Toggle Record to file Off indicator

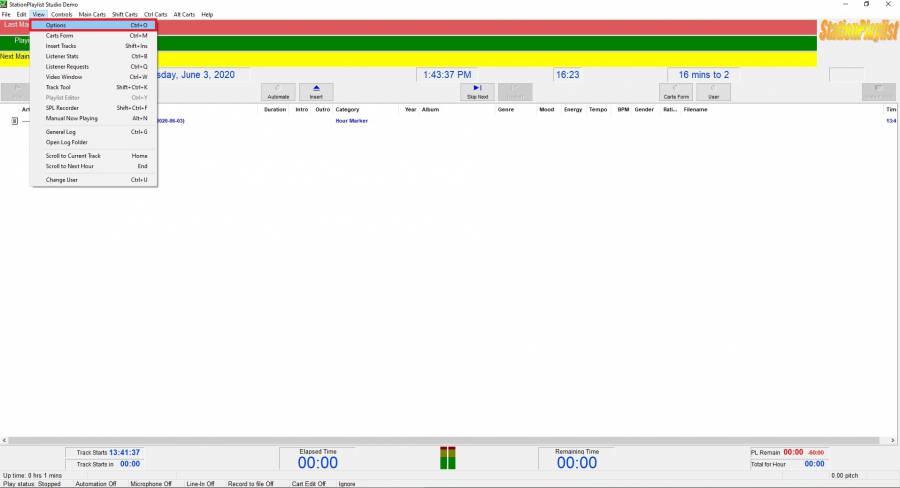pyautogui.click(x=250, y=483)
